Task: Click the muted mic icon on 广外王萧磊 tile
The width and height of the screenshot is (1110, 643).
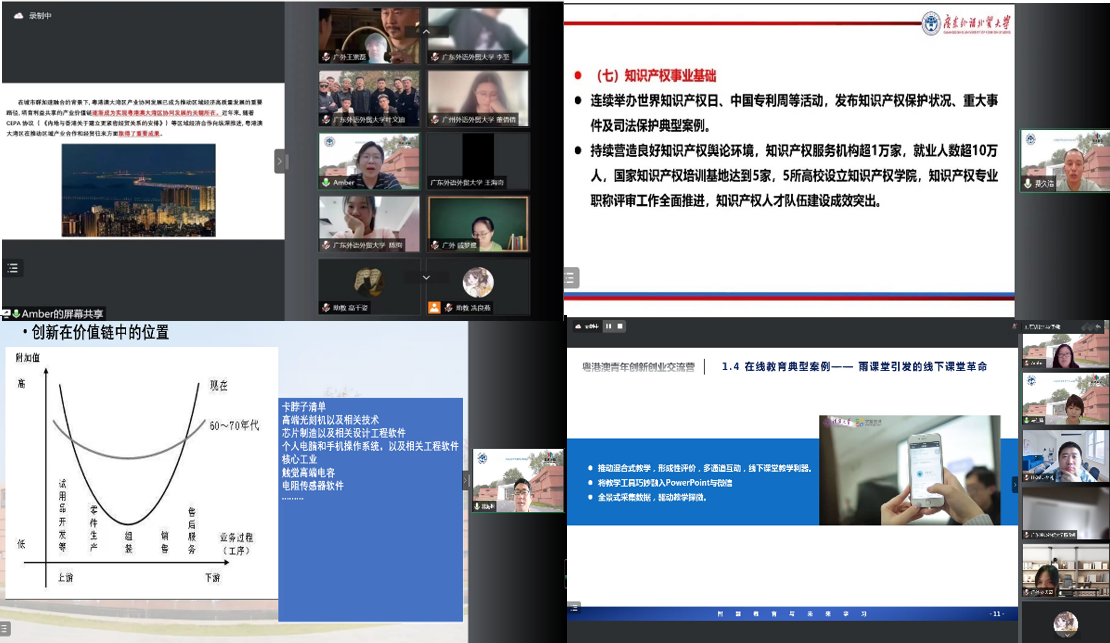Action: point(326,58)
